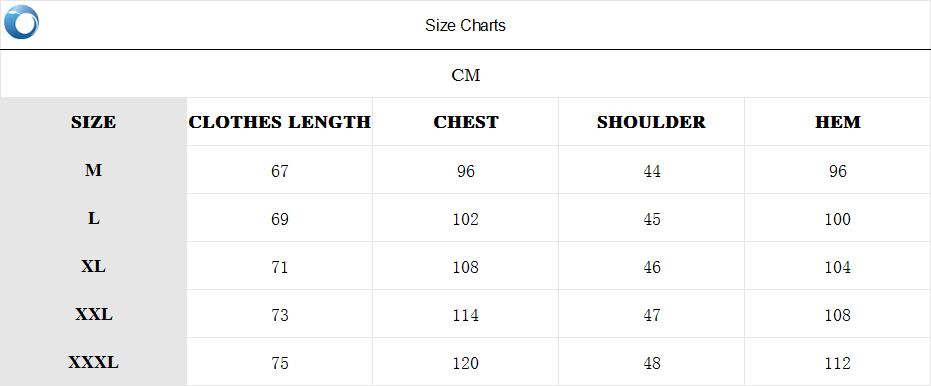The image size is (931, 386).
Task: Click the HEM column header
Action: (x=838, y=122)
